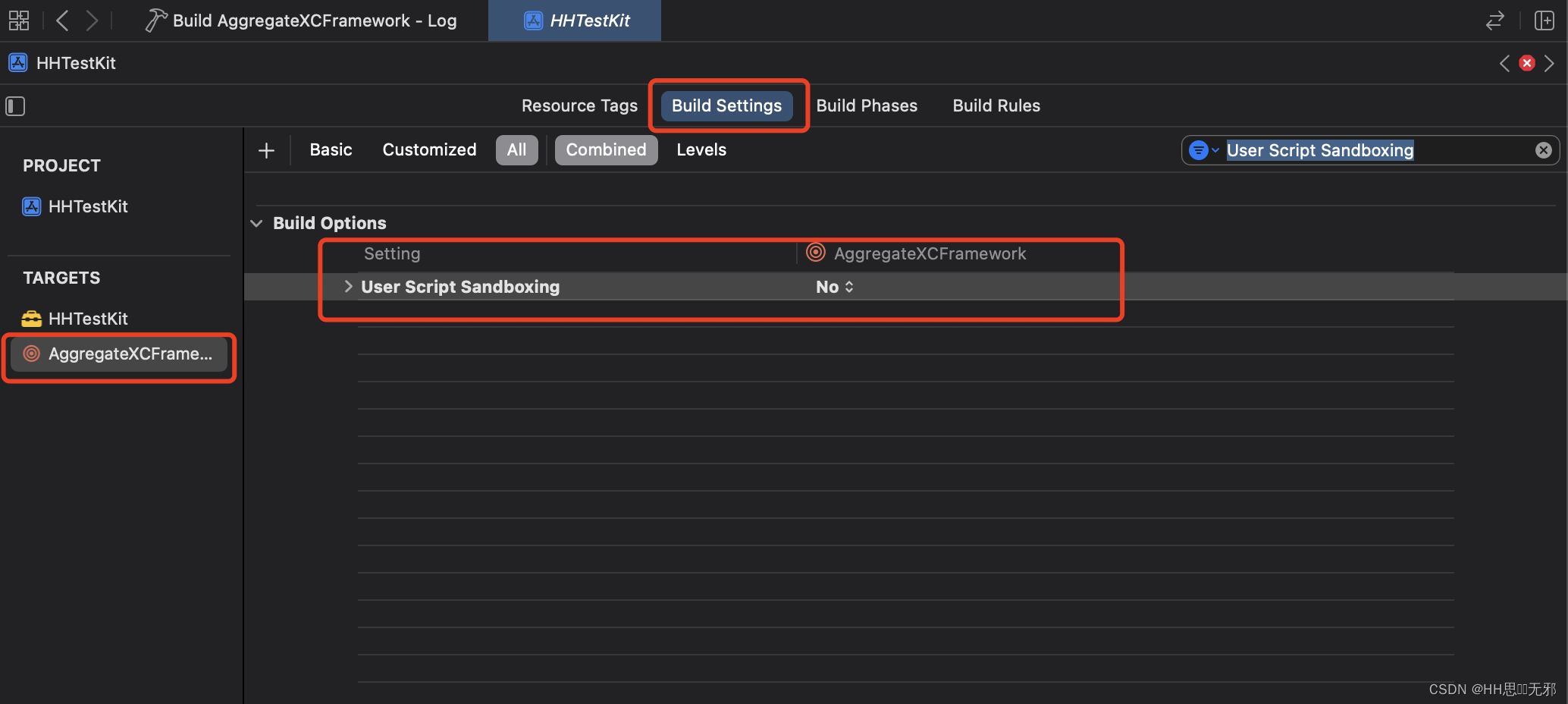Select the Combined view mode
The width and height of the screenshot is (1568, 704).
606,149
